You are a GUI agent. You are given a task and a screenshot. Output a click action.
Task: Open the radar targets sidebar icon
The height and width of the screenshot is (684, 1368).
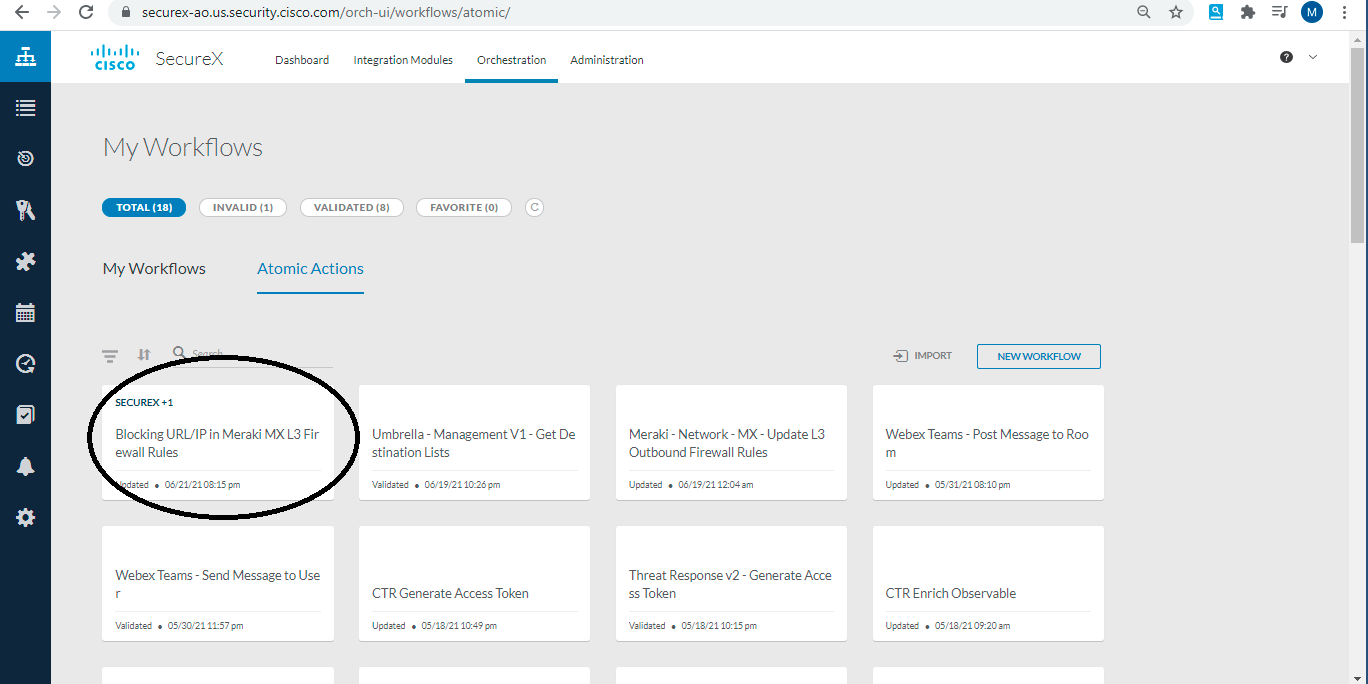(x=25, y=159)
